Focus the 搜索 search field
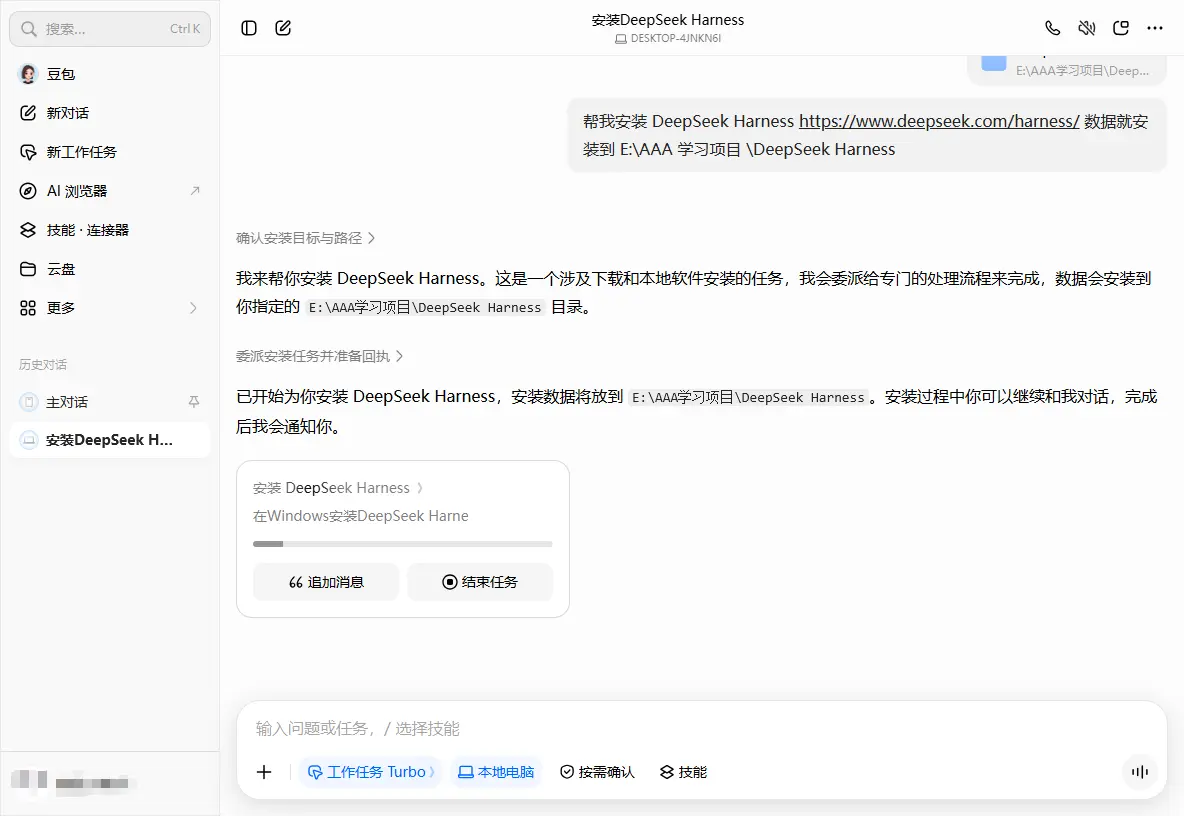The width and height of the screenshot is (1184, 816). click(109, 29)
